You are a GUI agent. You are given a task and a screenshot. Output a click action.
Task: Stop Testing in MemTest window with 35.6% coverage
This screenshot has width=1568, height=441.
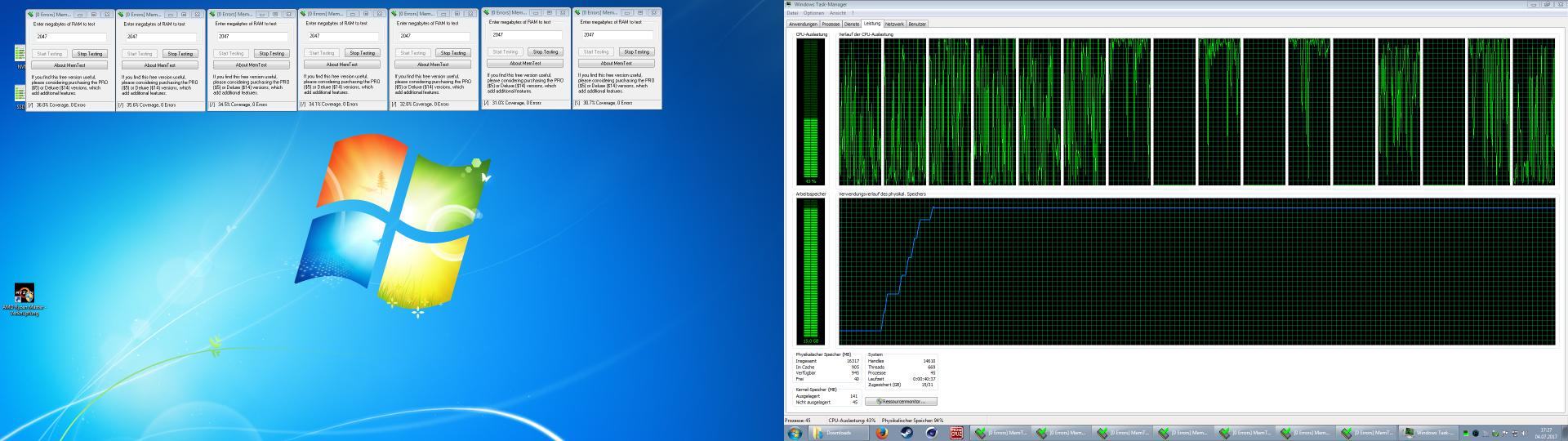pos(180,53)
